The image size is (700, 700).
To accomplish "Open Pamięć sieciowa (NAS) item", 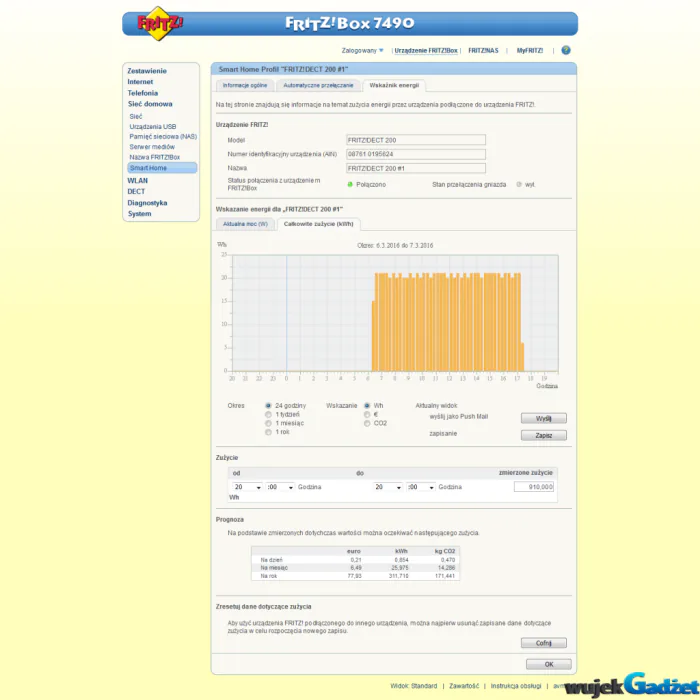I will coord(163,137).
